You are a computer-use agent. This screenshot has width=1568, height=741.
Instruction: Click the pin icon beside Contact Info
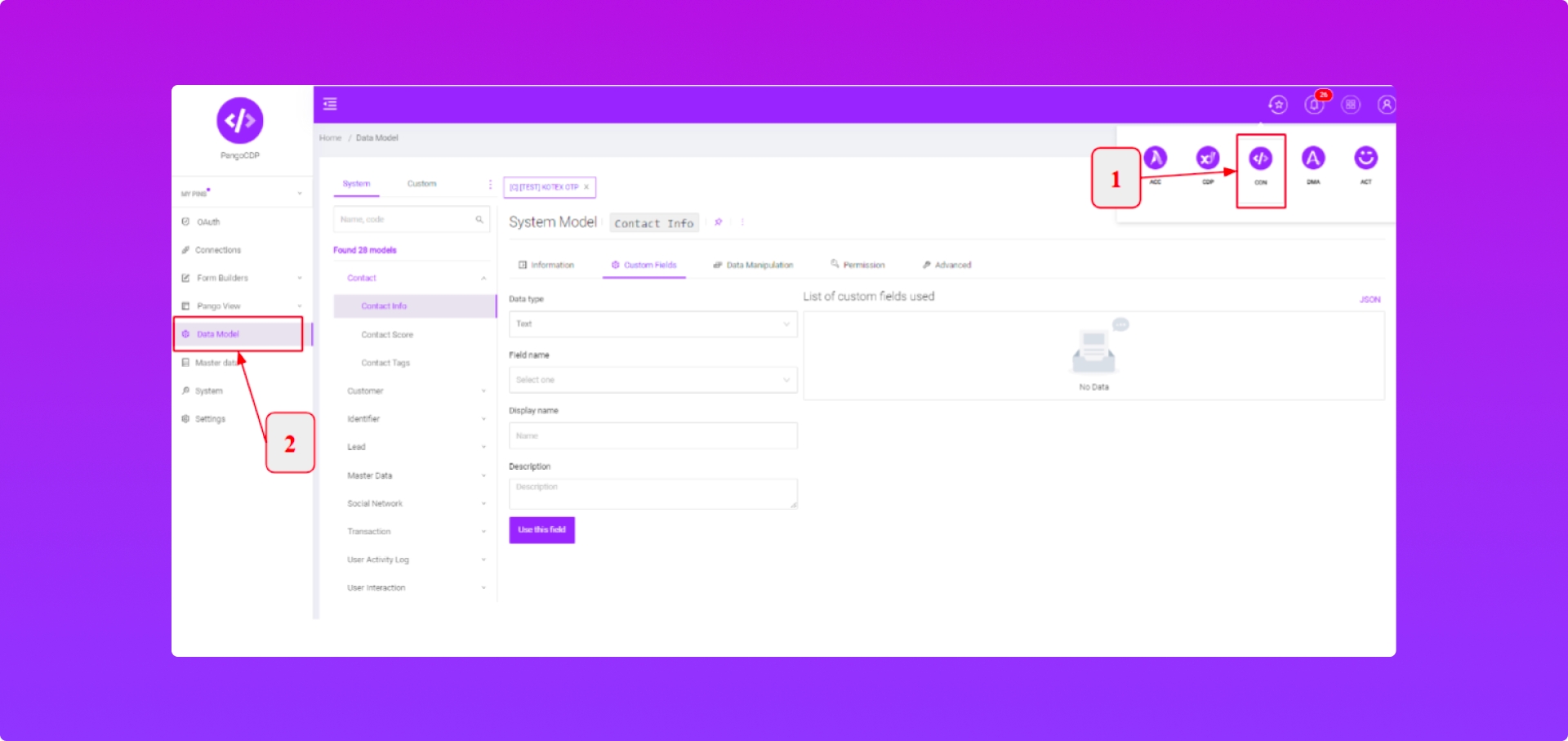click(719, 222)
